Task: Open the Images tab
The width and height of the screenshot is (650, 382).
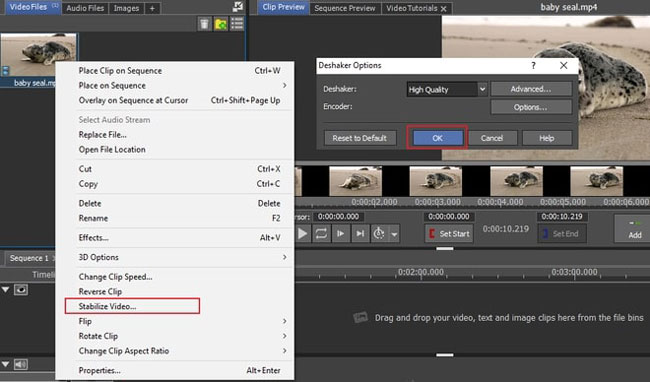Action: [x=126, y=8]
